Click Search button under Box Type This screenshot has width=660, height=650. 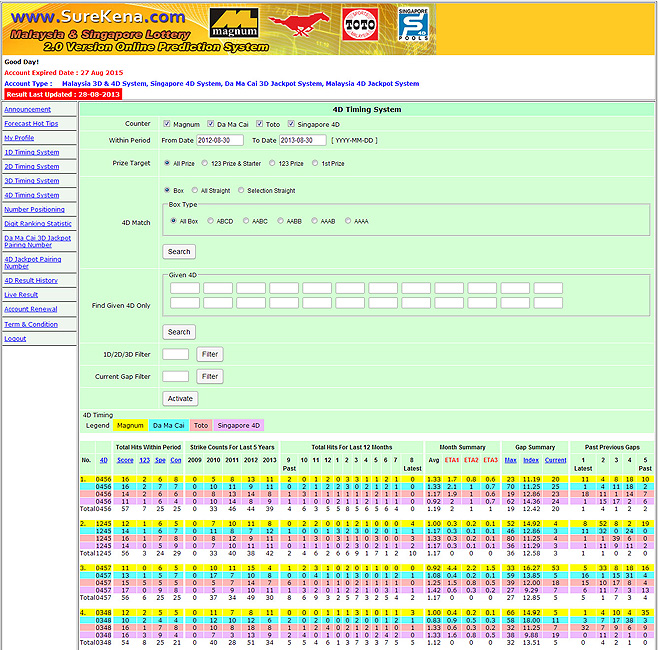click(179, 252)
